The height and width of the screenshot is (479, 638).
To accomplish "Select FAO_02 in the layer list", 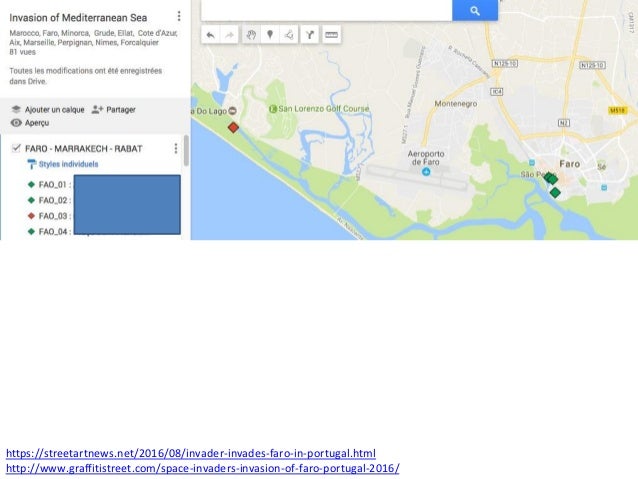I will click(x=55, y=200).
